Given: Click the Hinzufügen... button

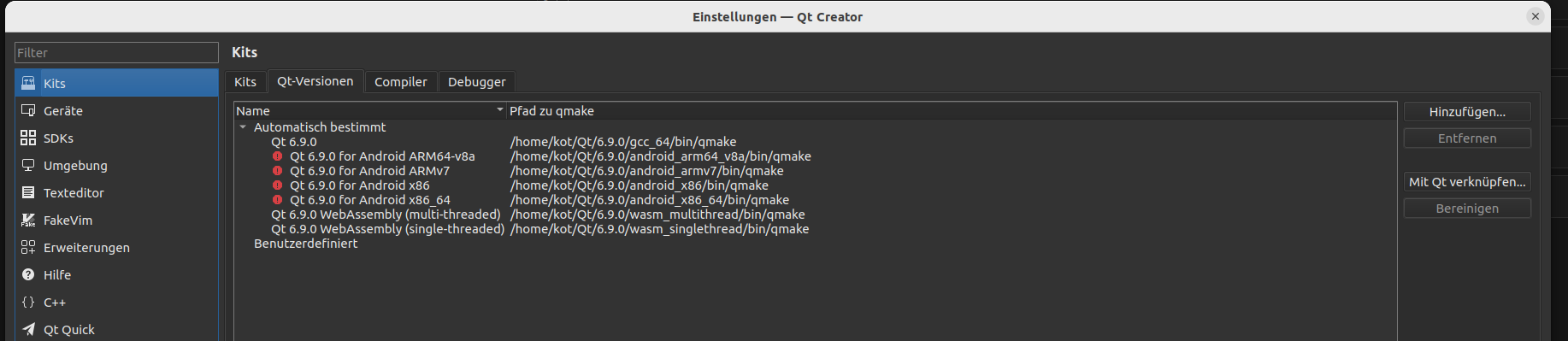Looking at the screenshot, I should tap(1467, 112).
